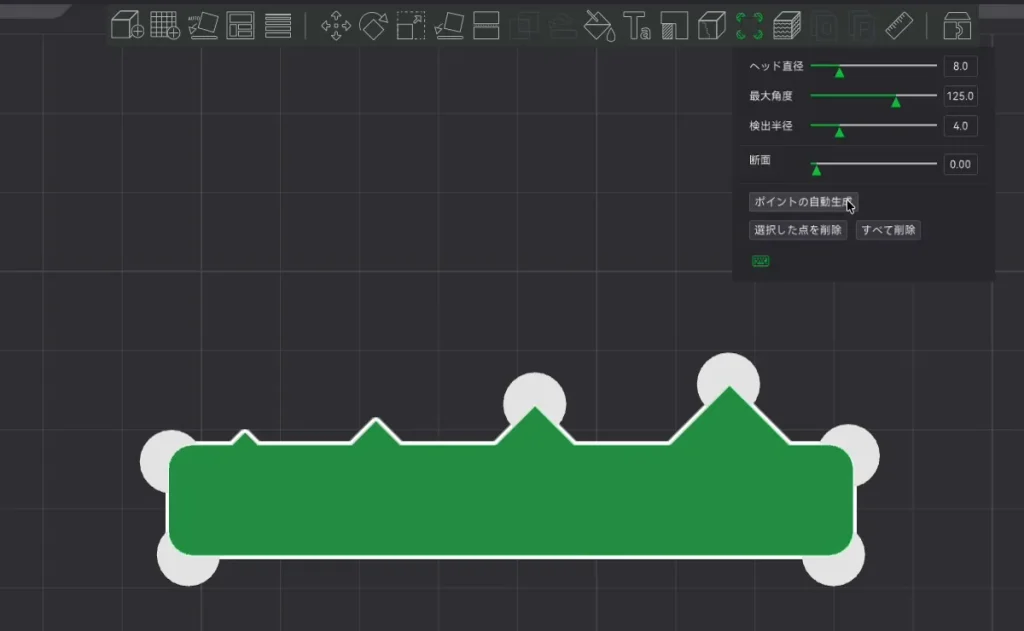1024x631 pixels.
Task: Click the 断面 value field 0.00
Action: (960, 165)
